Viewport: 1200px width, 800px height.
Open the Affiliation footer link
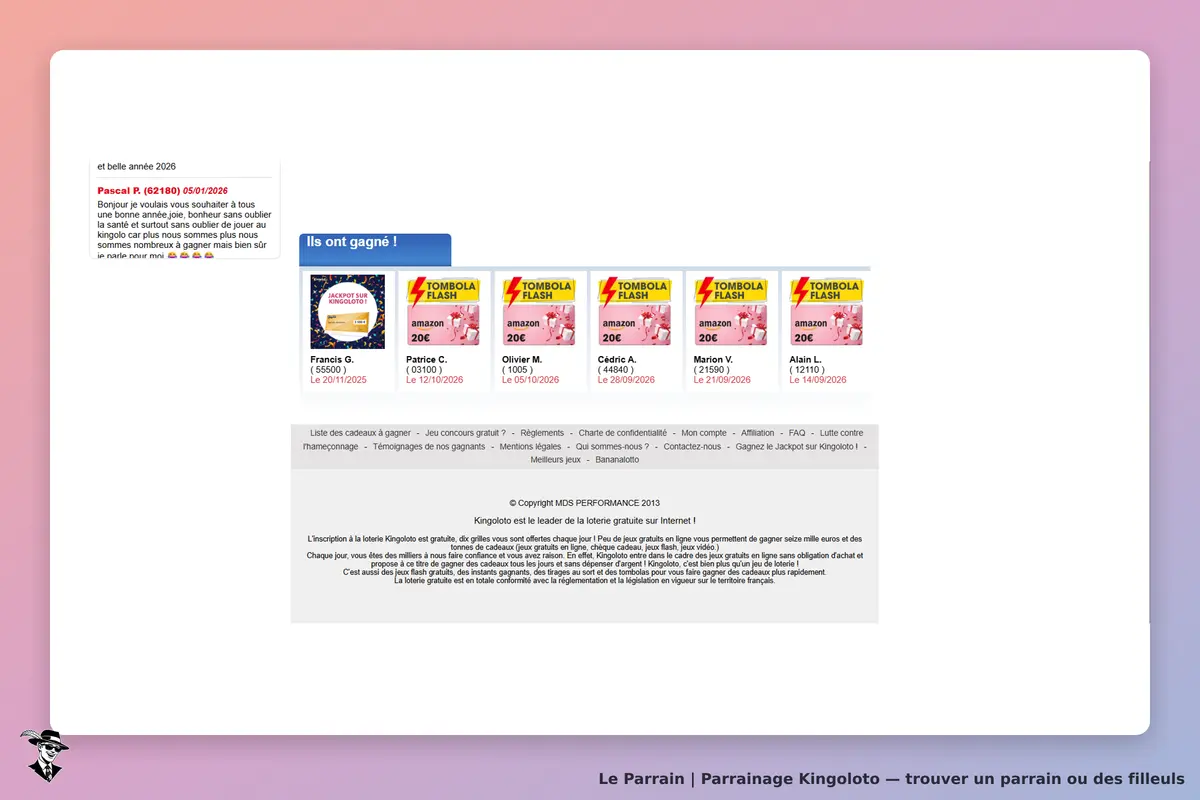coord(757,433)
